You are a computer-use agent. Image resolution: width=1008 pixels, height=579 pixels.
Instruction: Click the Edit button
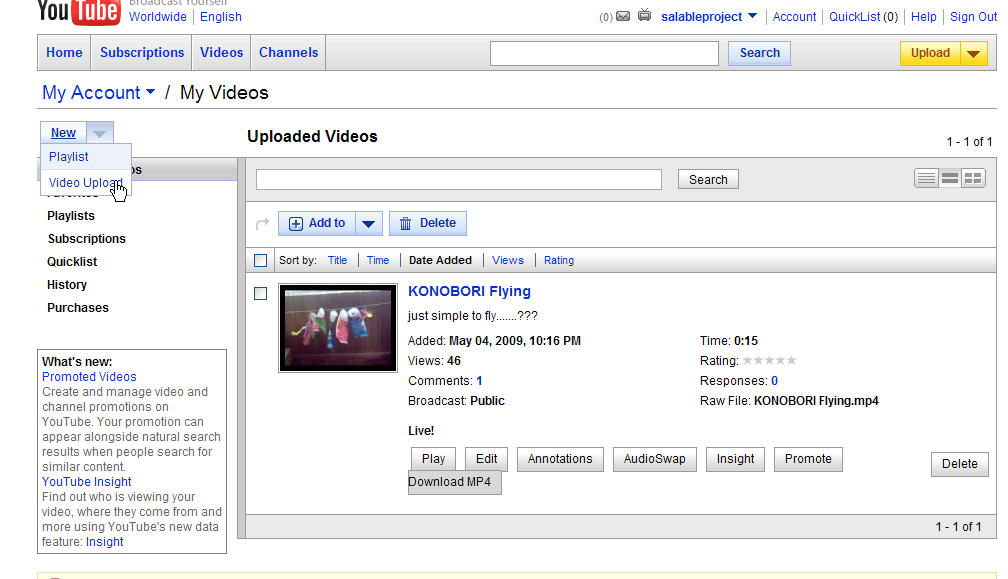click(486, 459)
